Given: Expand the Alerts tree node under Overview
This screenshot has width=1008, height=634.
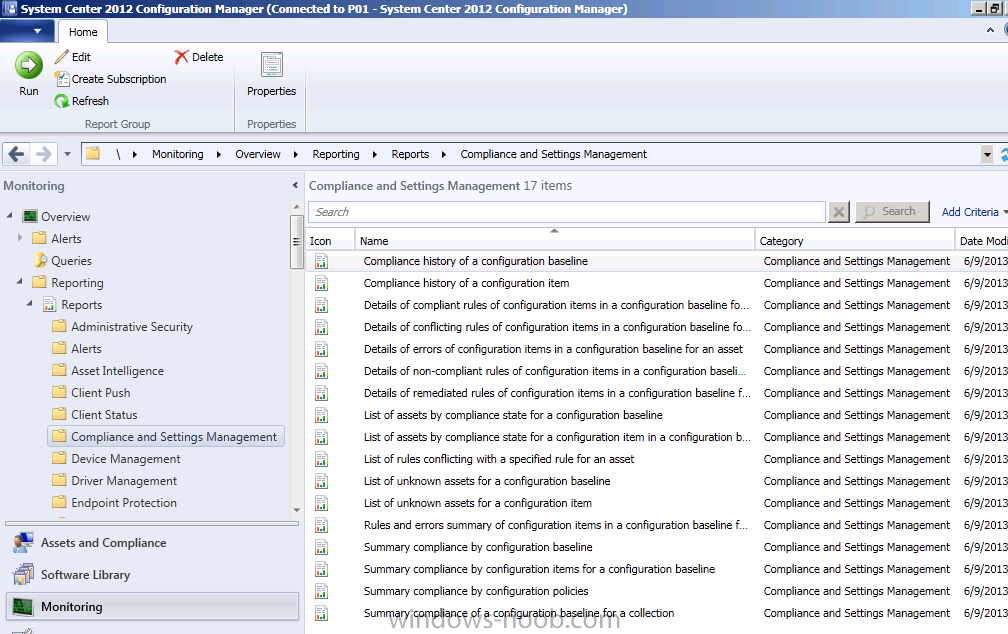Looking at the screenshot, I should coord(20,238).
